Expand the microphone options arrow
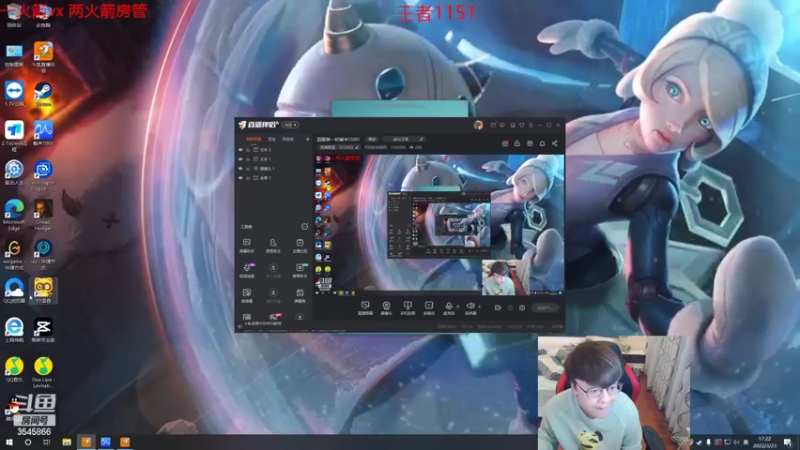The width and height of the screenshot is (800, 450). pos(457,307)
